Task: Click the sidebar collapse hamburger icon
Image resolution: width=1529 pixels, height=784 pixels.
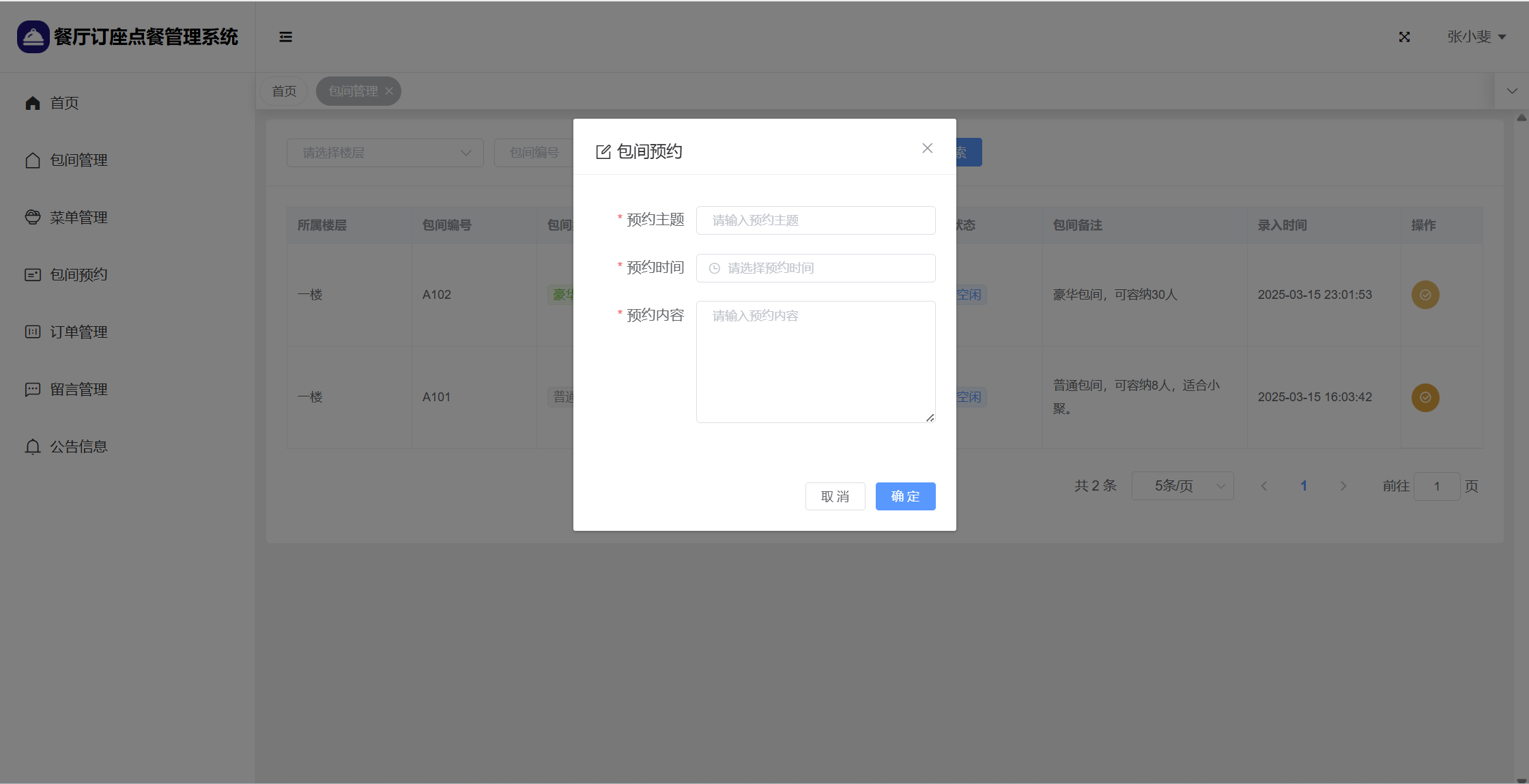Action: [x=285, y=37]
